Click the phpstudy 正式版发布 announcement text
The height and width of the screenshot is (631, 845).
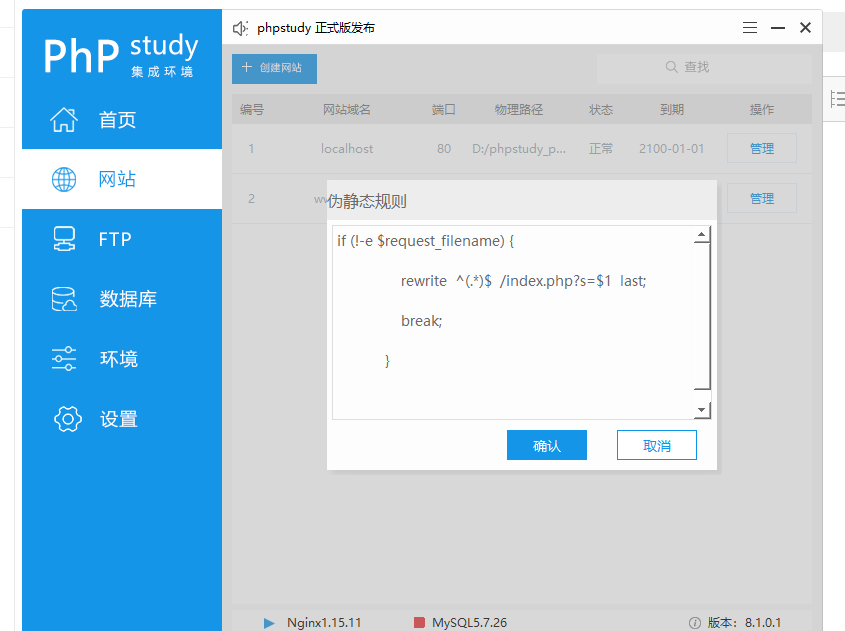click(316, 28)
